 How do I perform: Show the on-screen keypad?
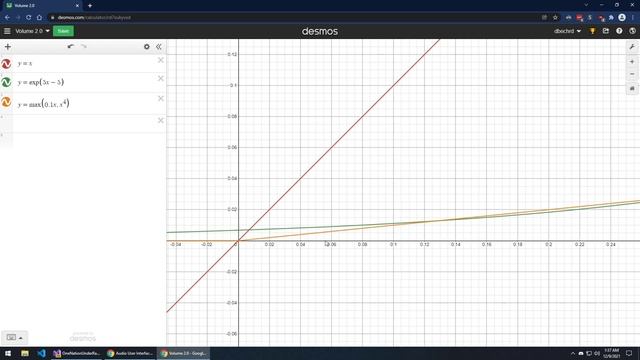14,338
